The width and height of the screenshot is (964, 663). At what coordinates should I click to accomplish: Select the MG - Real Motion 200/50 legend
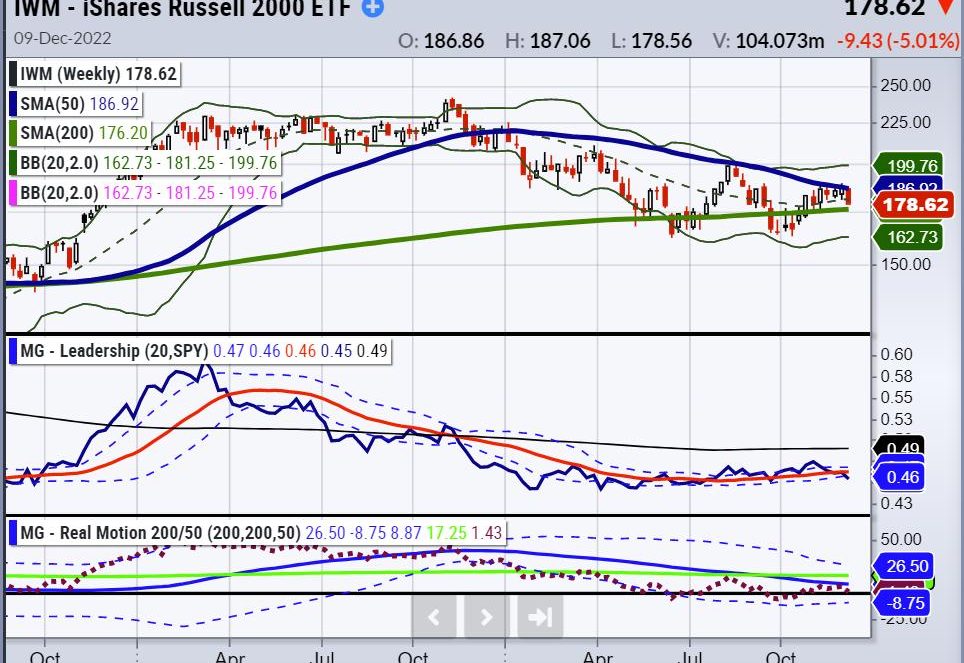coord(257,533)
